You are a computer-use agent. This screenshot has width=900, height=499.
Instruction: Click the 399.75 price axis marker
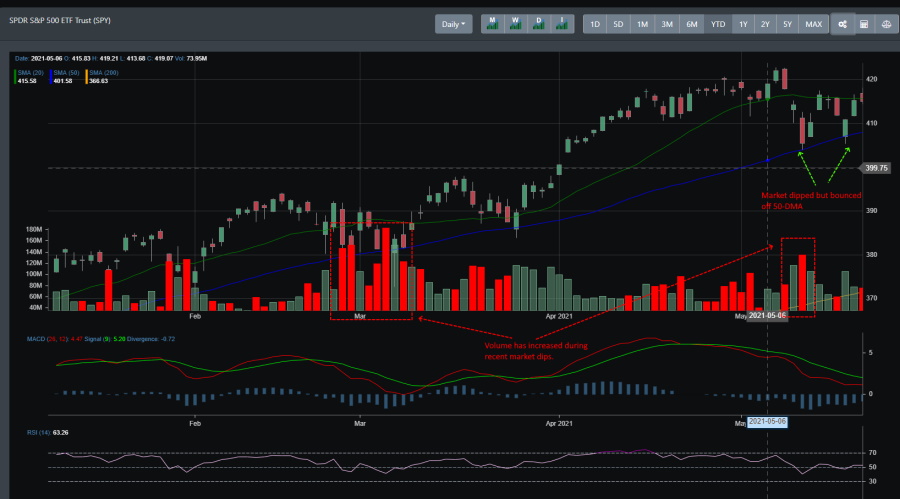coord(875,168)
